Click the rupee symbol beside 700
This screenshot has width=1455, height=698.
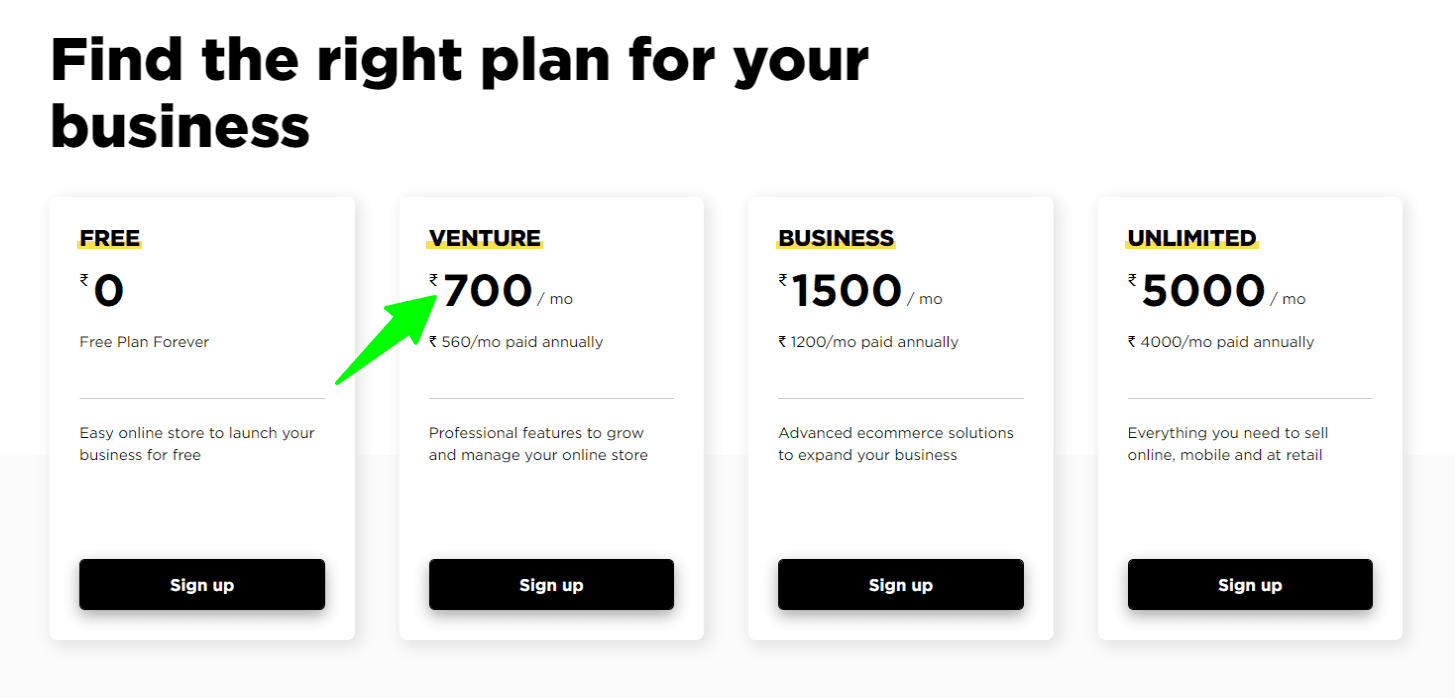(434, 281)
